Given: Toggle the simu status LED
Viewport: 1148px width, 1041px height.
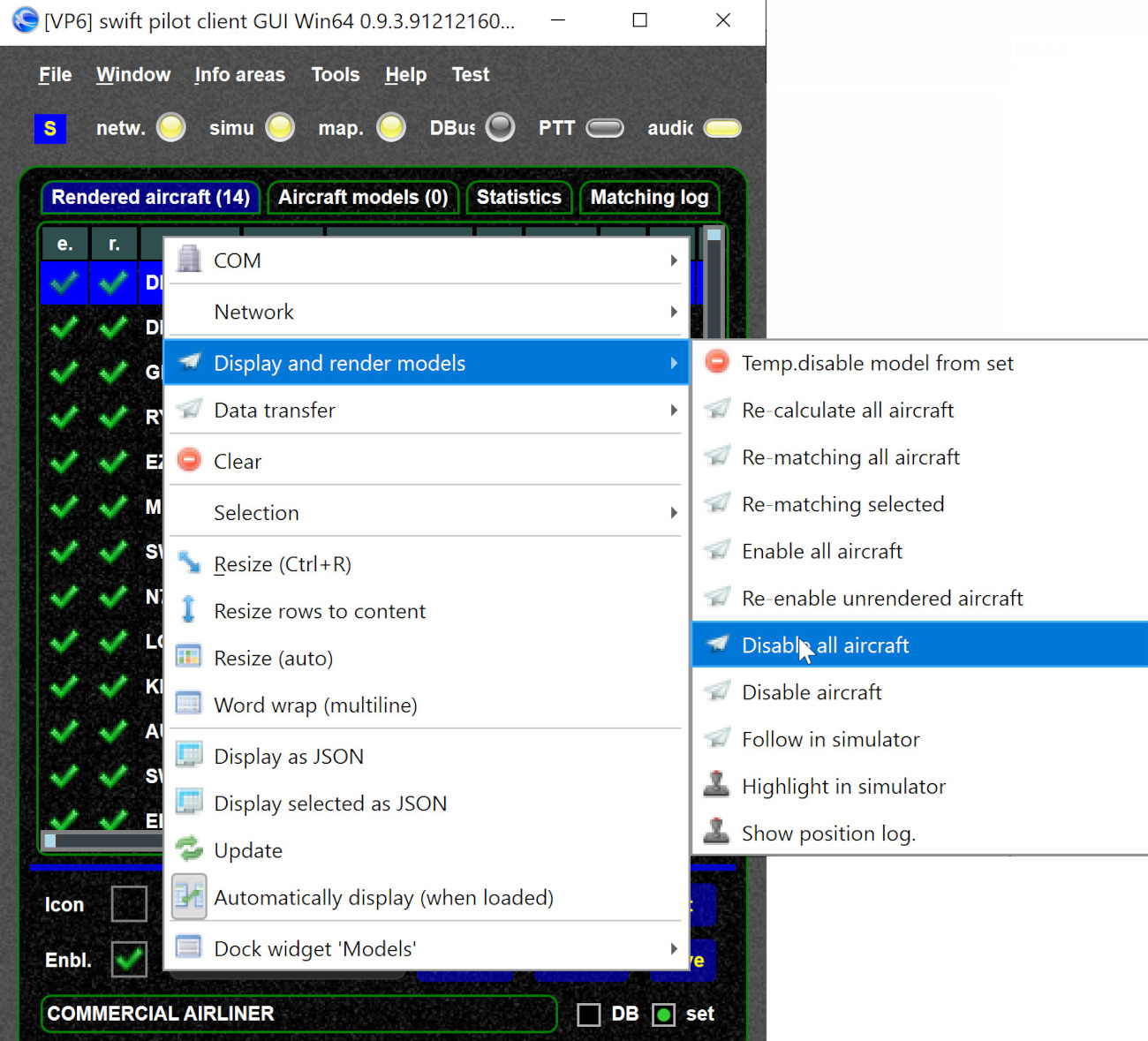Looking at the screenshot, I should pyautogui.click(x=281, y=128).
